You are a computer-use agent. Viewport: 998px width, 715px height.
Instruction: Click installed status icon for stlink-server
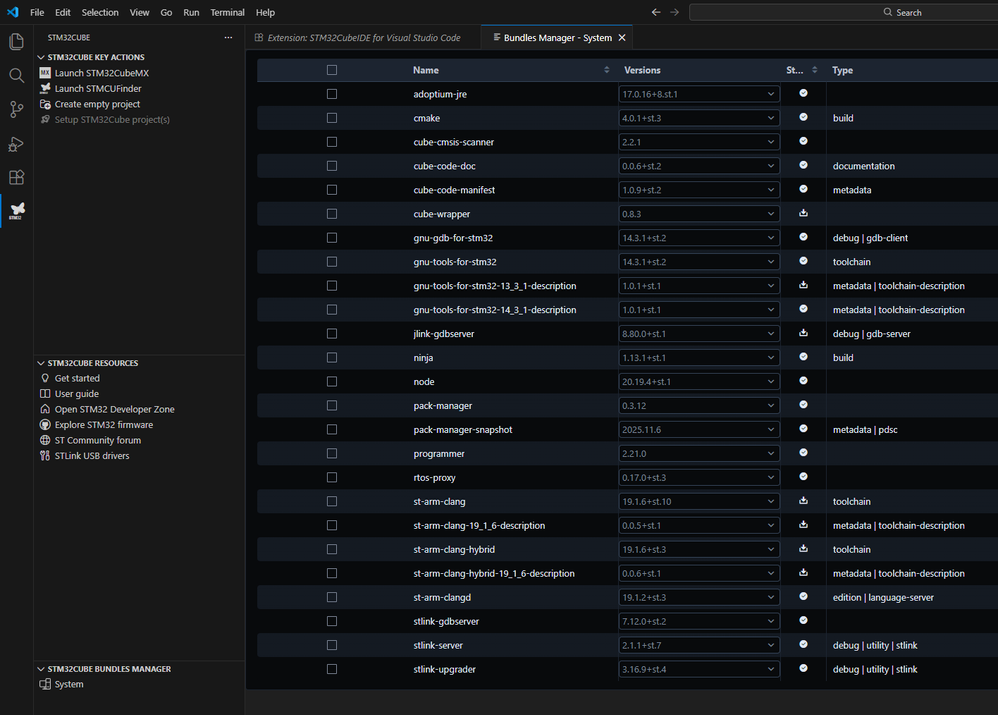click(803, 644)
